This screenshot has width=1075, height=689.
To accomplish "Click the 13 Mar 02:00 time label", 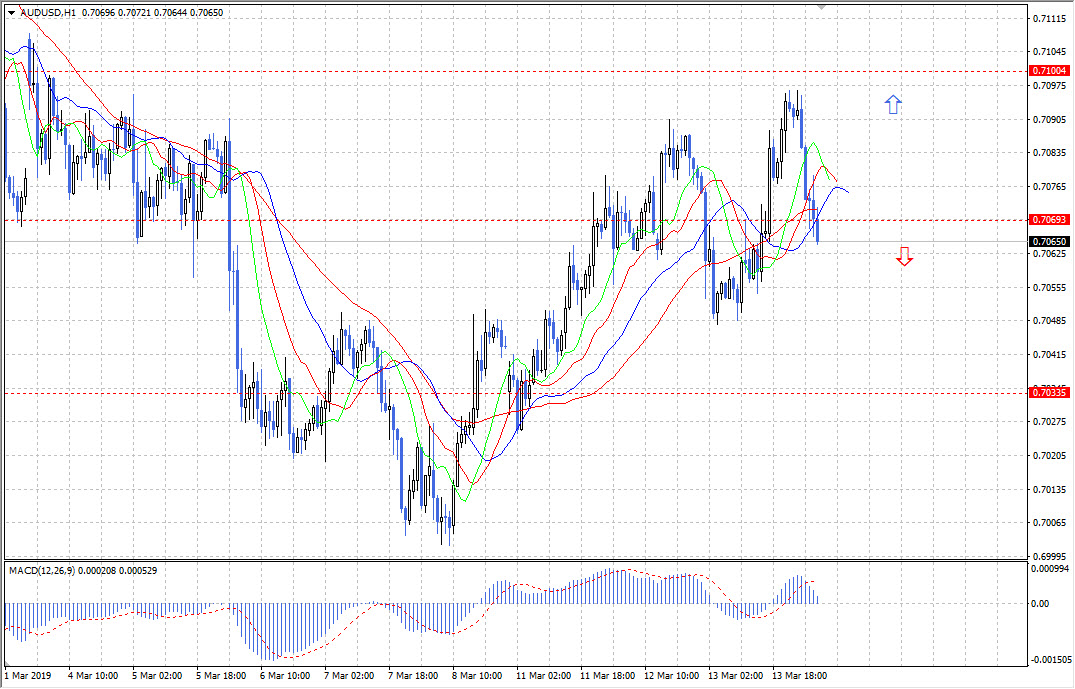I will 736,676.
